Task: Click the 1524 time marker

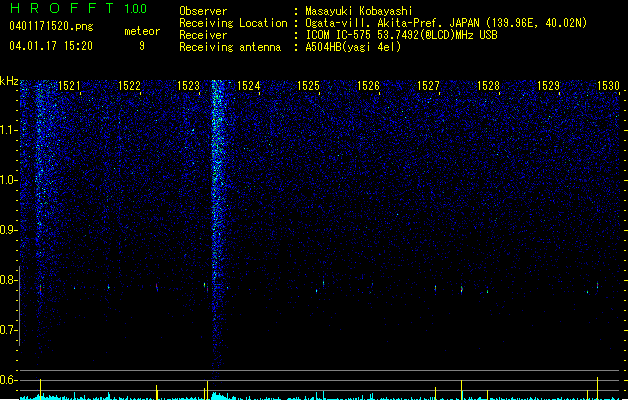Action: click(249, 86)
